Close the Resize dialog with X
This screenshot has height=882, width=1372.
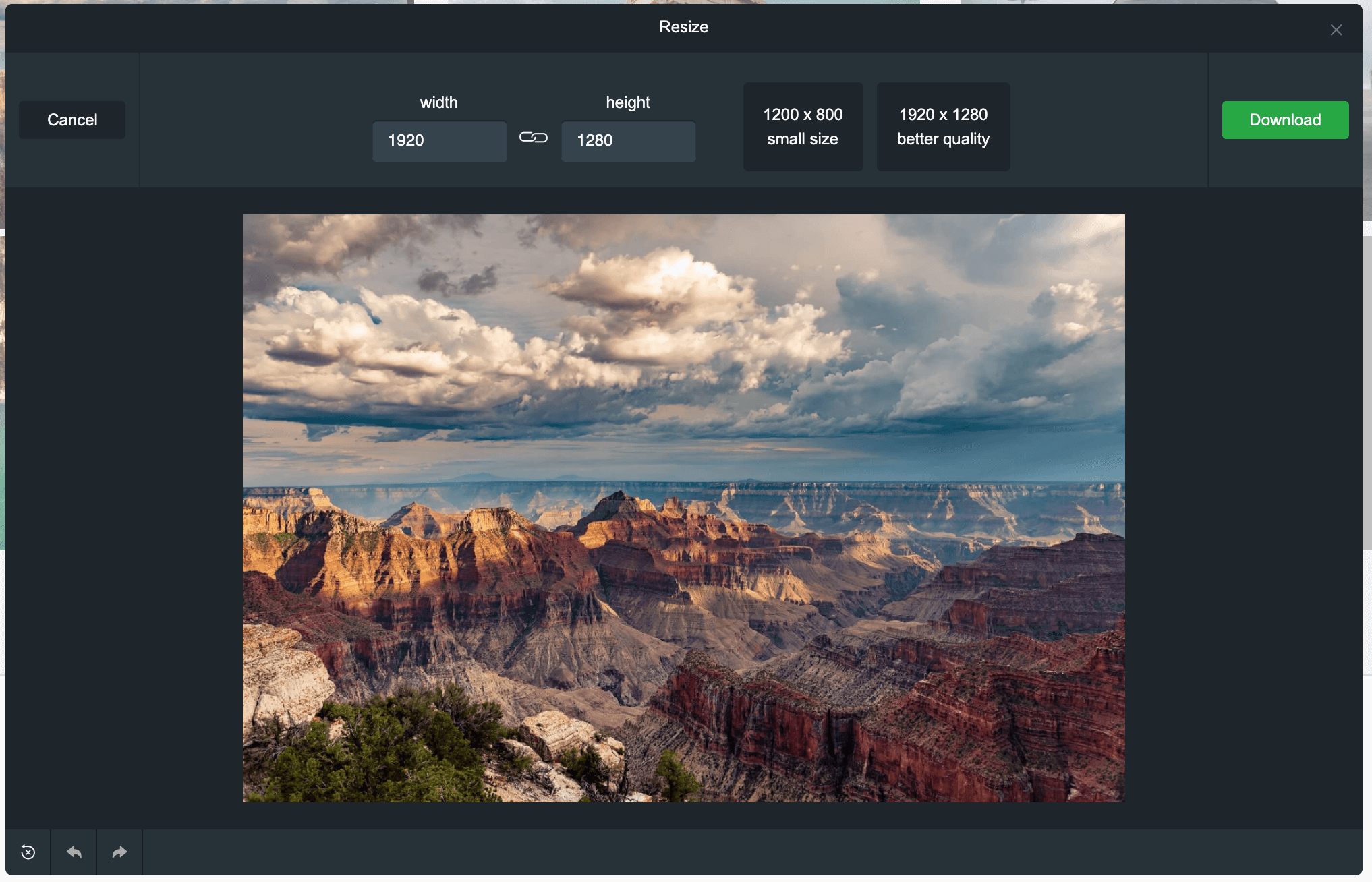tap(1336, 30)
